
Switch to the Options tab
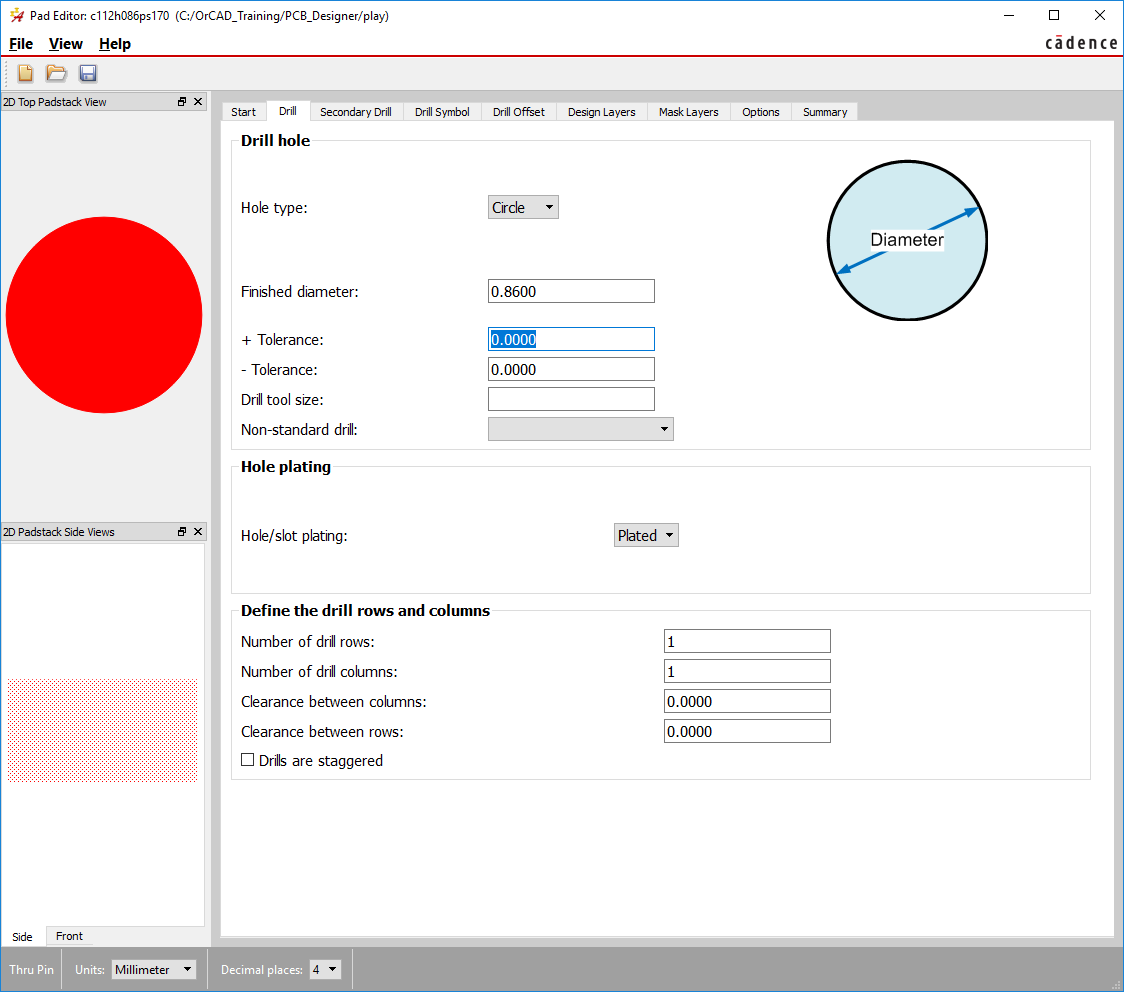tap(761, 112)
